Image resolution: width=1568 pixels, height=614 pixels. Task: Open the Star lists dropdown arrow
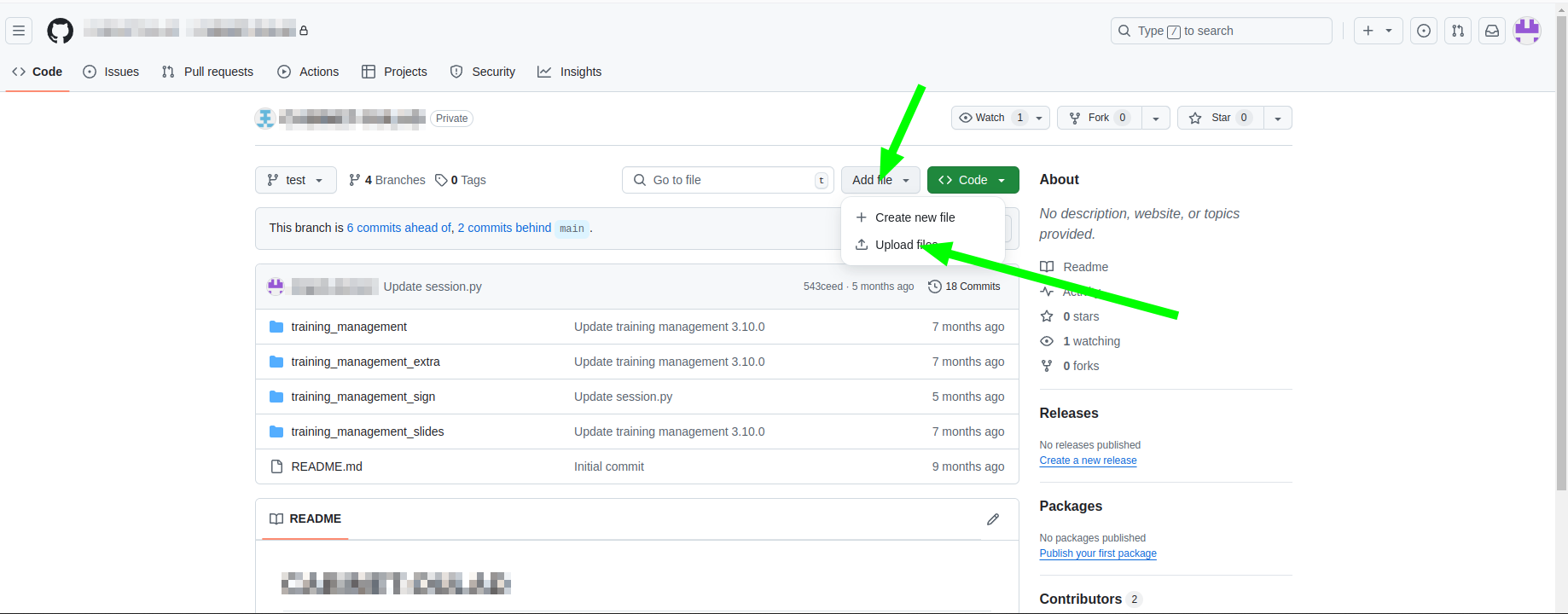1277,119
